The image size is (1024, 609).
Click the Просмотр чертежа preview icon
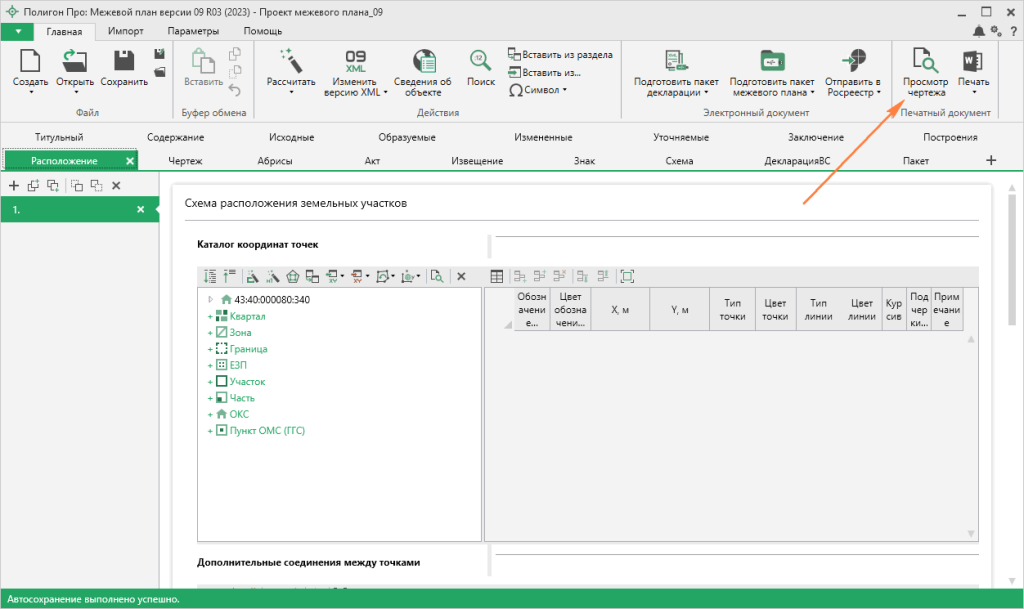click(925, 60)
